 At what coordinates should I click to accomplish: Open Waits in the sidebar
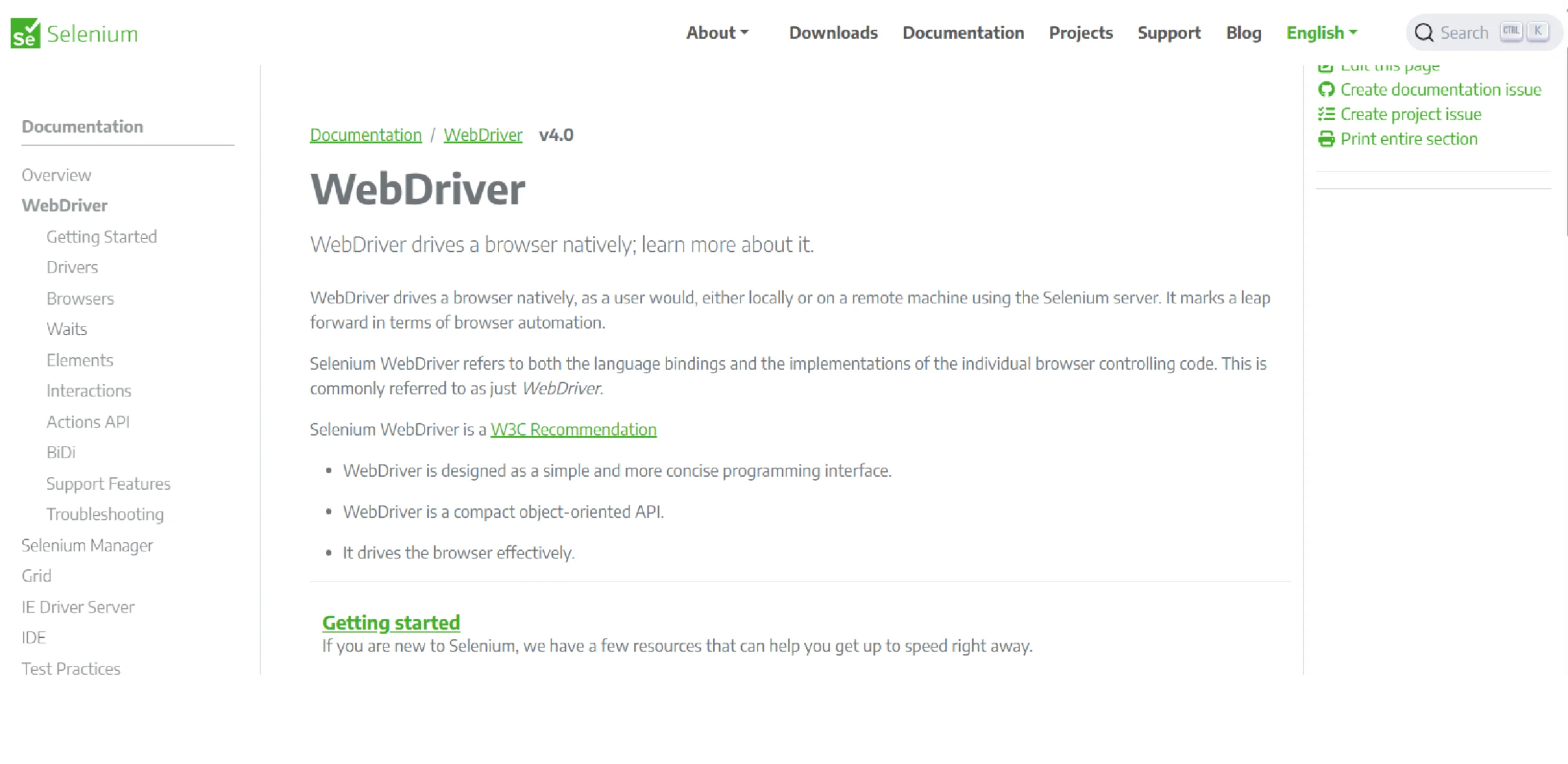(x=67, y=329)
